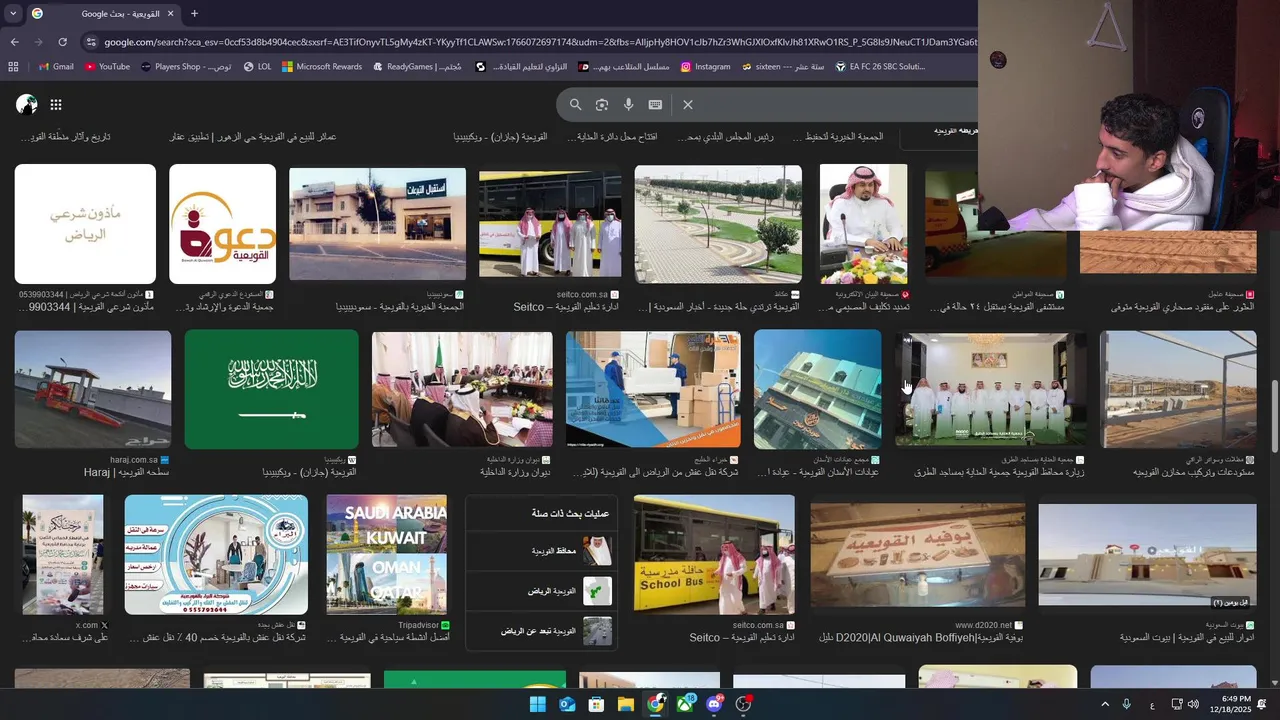Open the Google account avatar

click(27, 104)
